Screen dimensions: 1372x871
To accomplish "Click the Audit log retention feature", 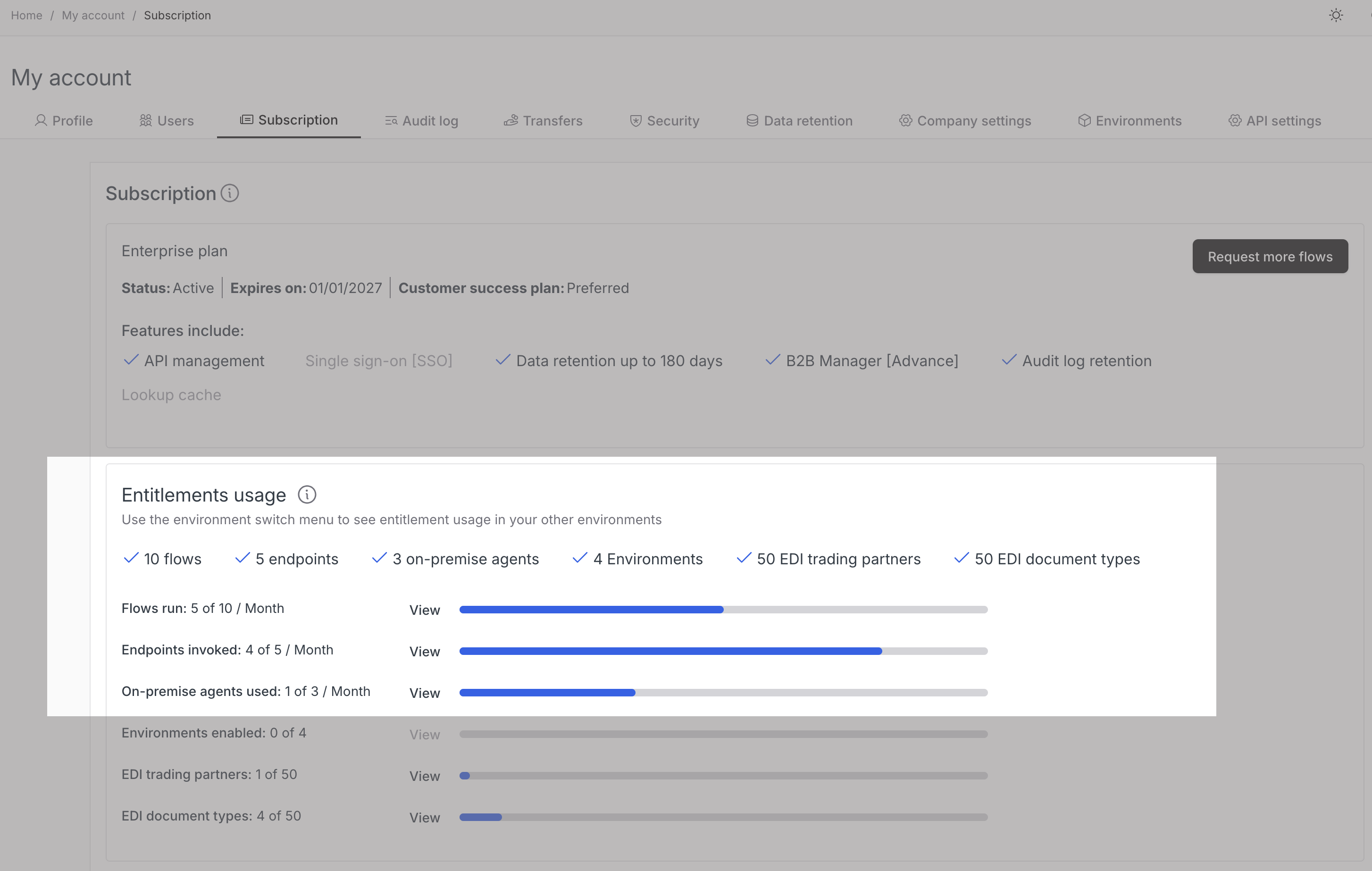I will click(1076, 360).
